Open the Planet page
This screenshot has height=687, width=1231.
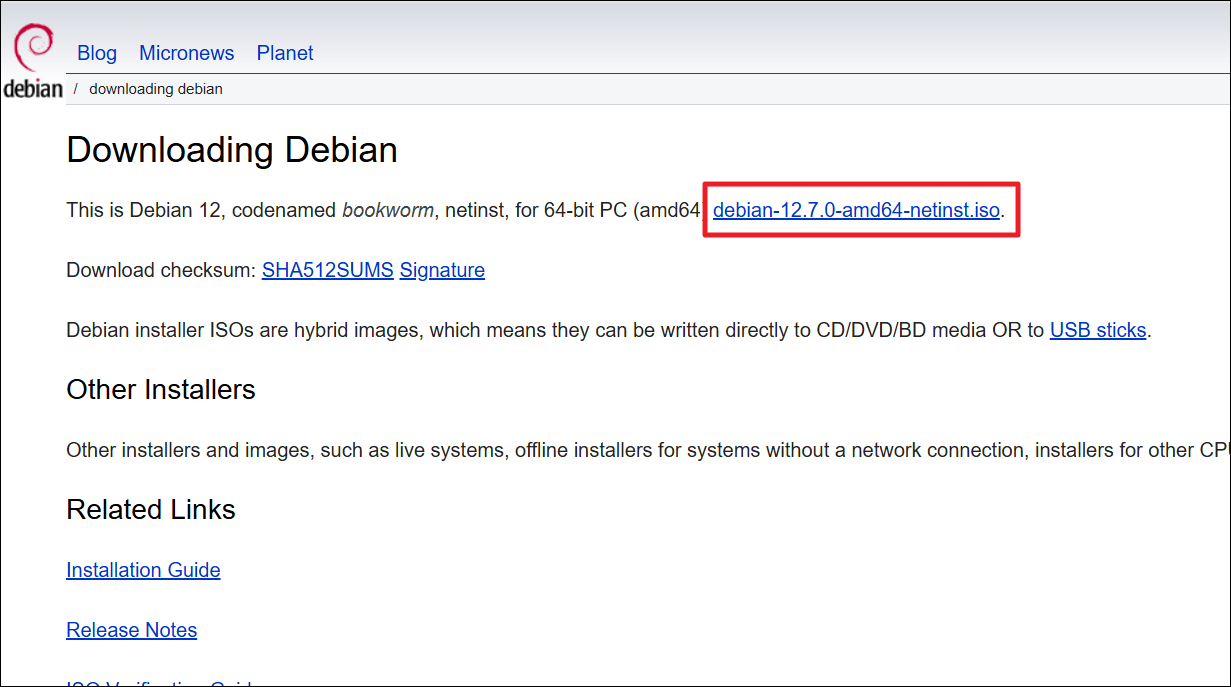coord(284,53)
